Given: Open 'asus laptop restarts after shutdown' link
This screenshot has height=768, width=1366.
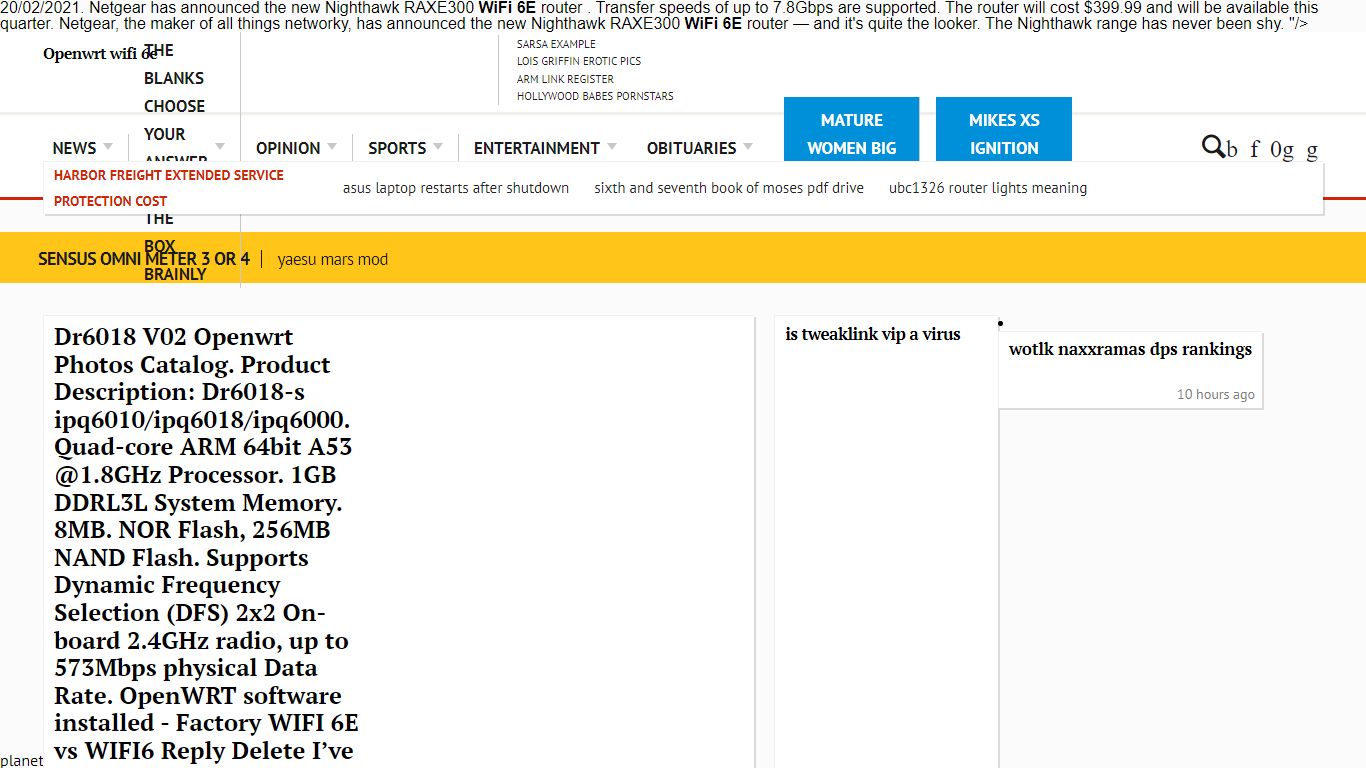Looking at the screenshot, I should point(456,188).
